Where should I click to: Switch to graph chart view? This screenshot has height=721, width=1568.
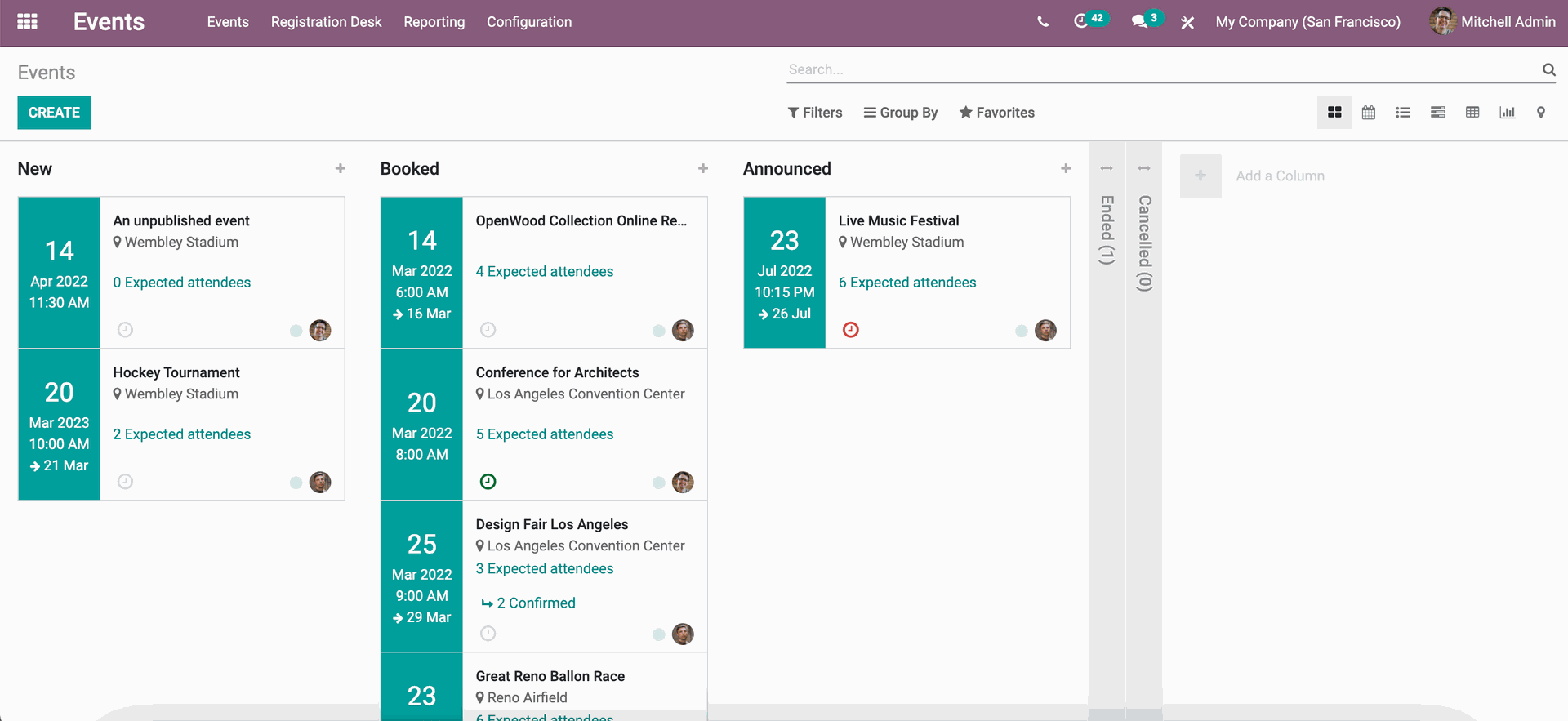tap(1508, 113)
